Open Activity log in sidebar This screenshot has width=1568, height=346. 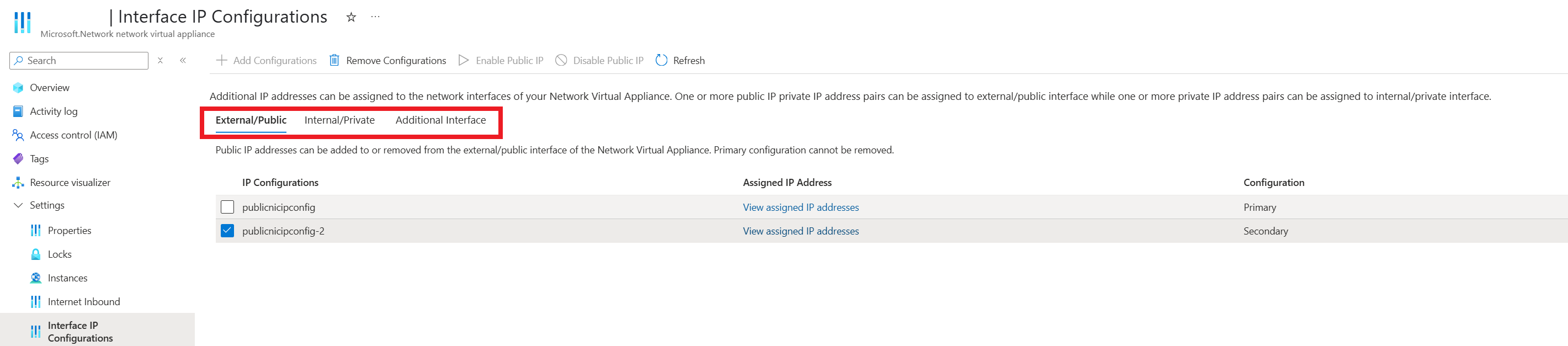coord(54,111)
